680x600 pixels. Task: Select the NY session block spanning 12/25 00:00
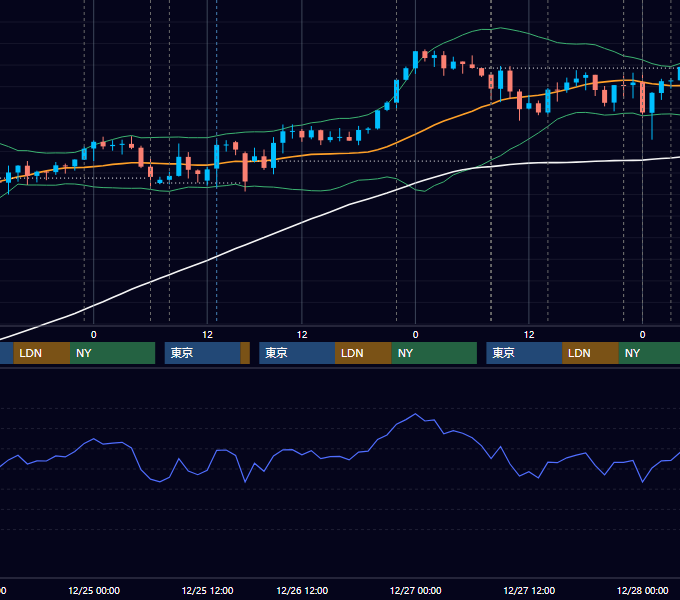point(112,353)
